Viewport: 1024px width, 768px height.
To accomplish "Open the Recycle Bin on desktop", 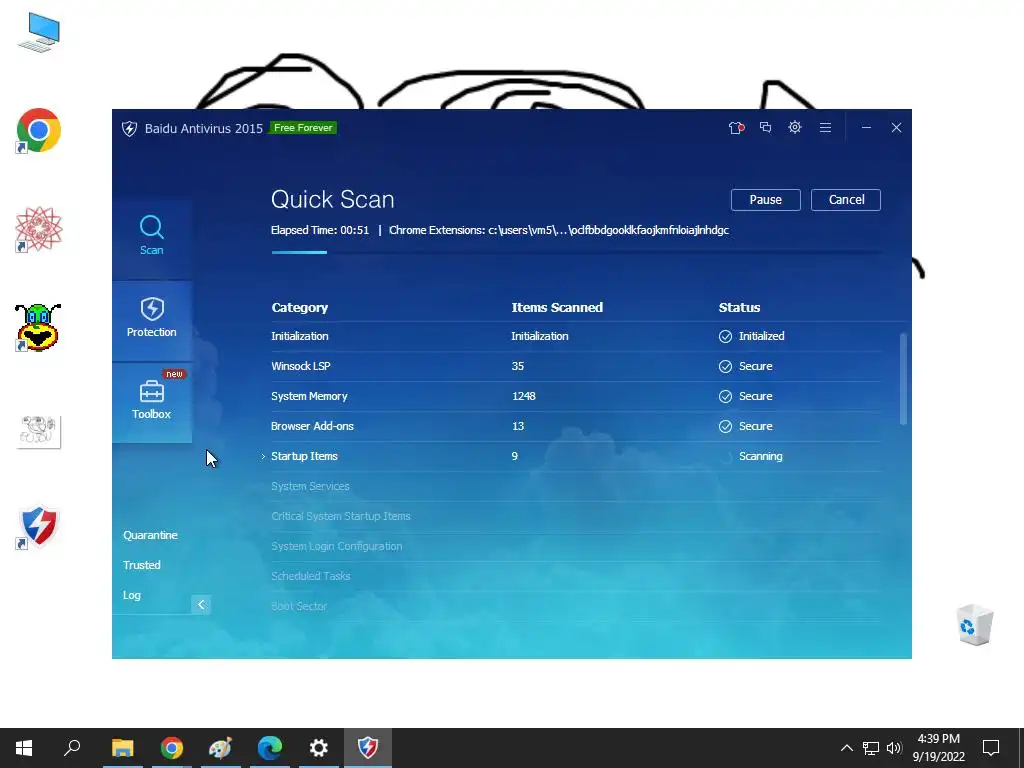I will [975, 625].
